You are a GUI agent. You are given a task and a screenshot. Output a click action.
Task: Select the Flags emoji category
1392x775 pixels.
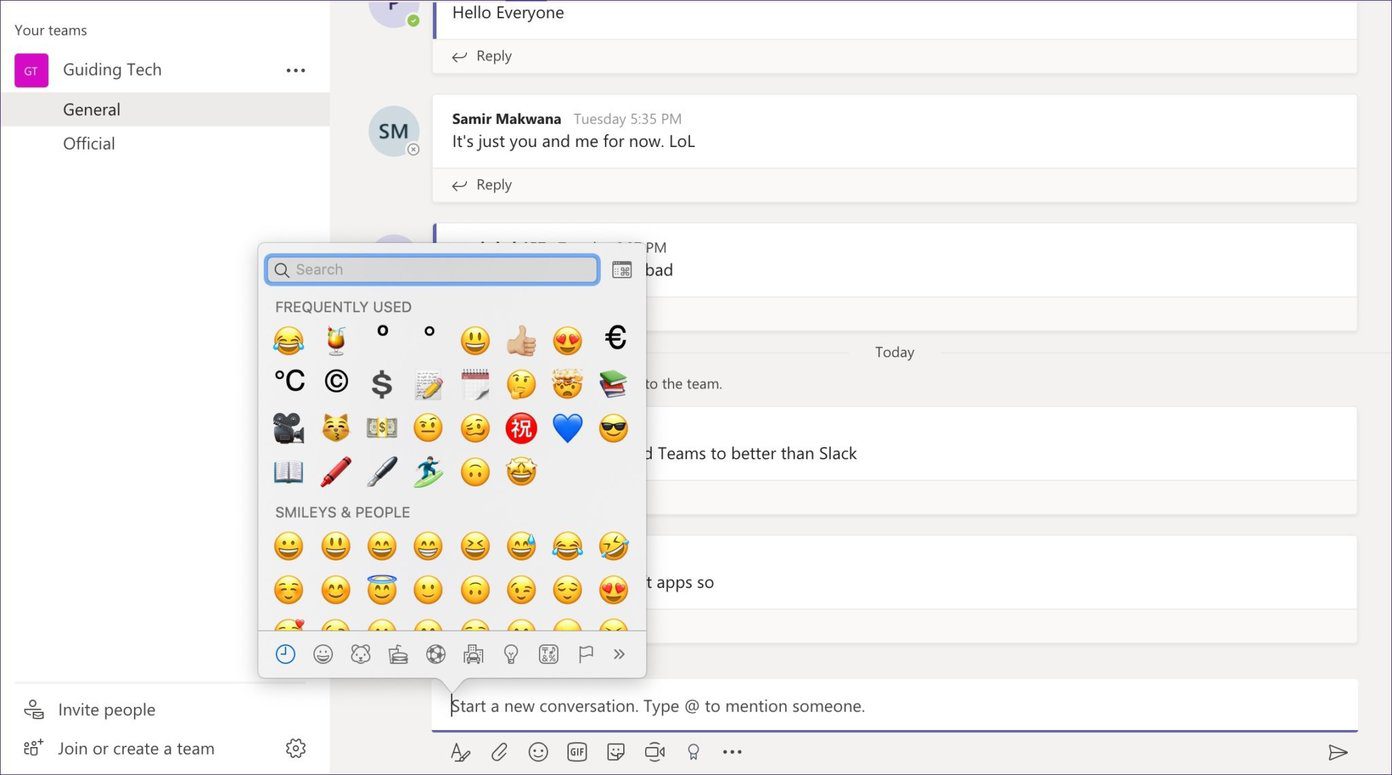coord(586,654)
